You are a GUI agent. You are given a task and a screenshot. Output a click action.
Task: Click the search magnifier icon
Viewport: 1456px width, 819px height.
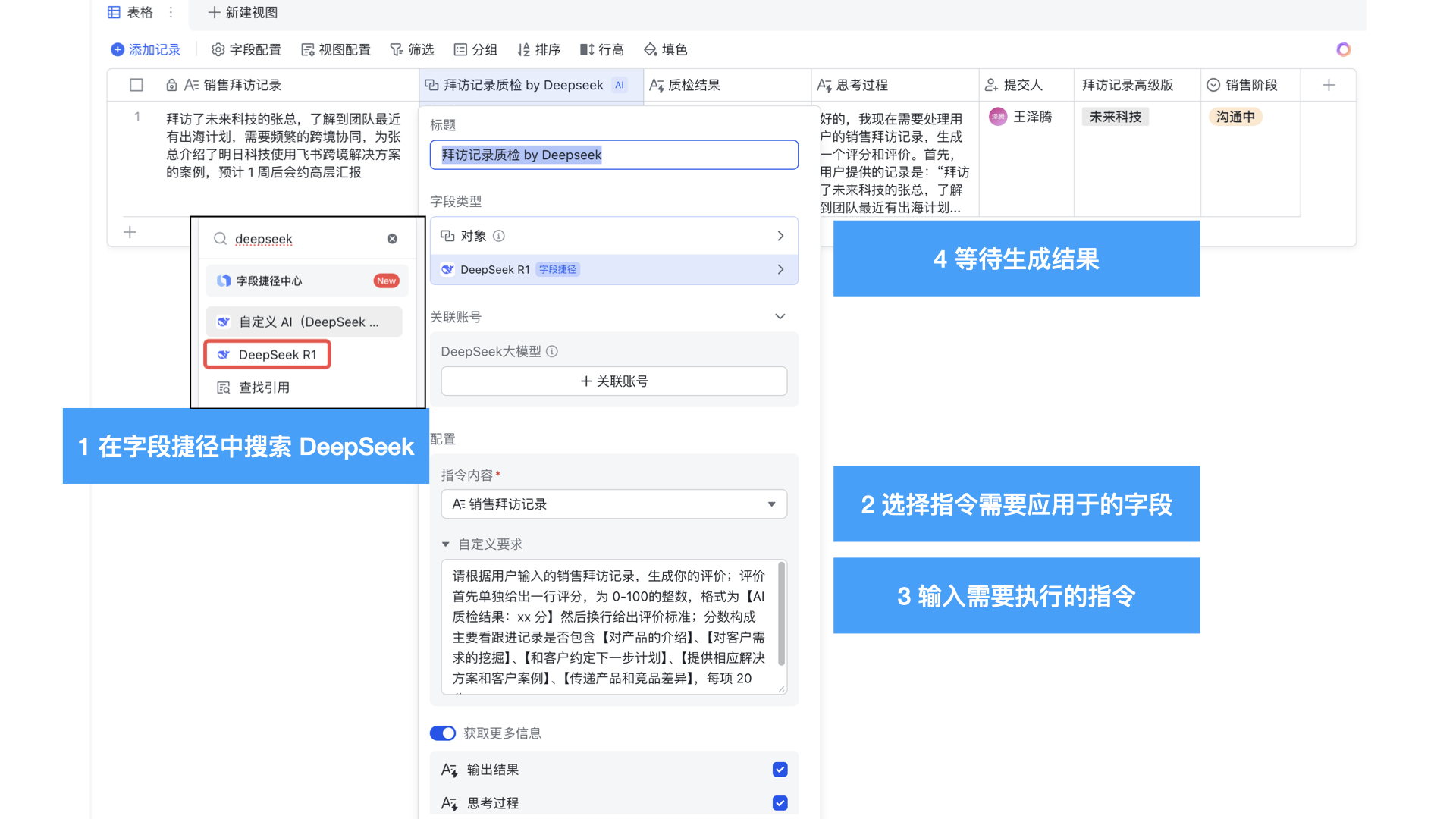pyautogui.click(x=220, y=239)
